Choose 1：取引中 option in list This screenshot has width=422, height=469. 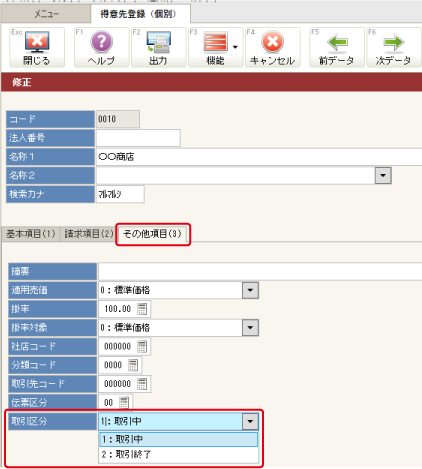(x=178, y=439)
